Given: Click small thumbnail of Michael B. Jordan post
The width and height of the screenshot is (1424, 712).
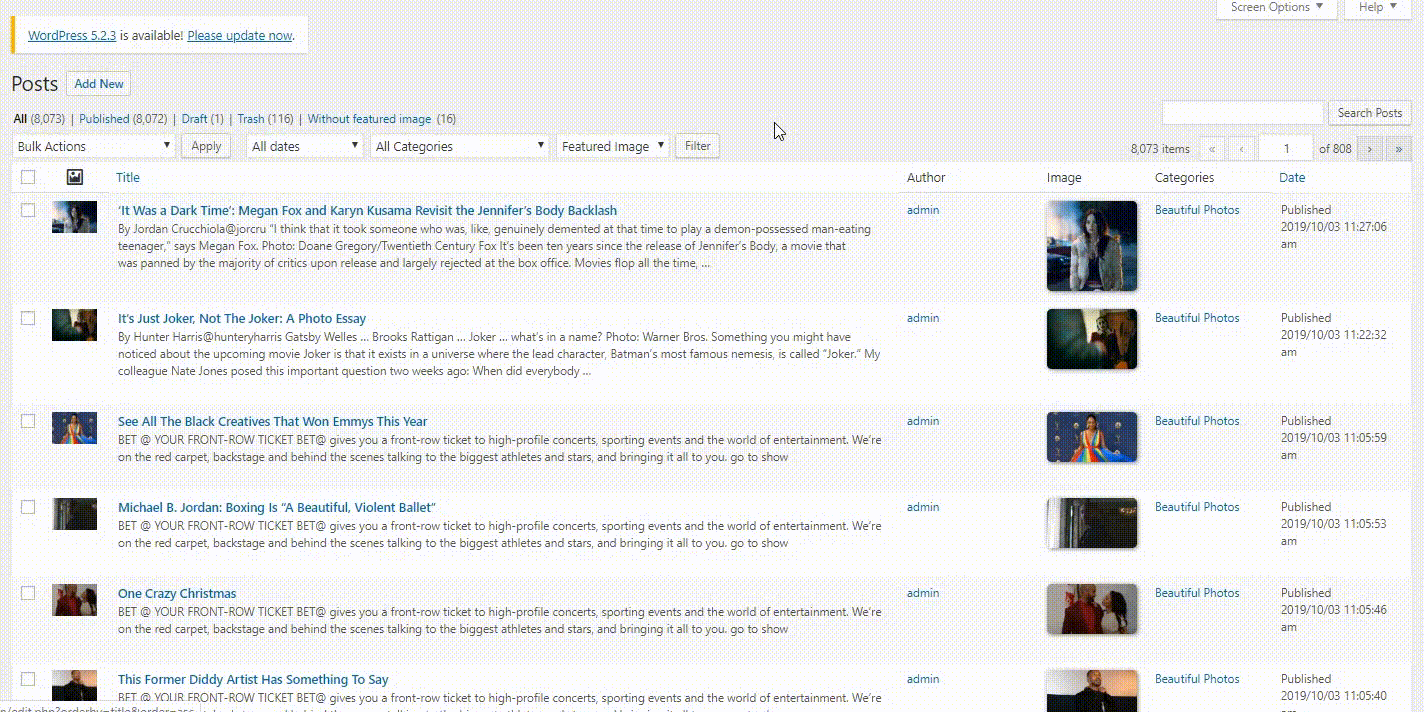Looking at the screenshot, I should pyautogui.click(x=74, y=514).
